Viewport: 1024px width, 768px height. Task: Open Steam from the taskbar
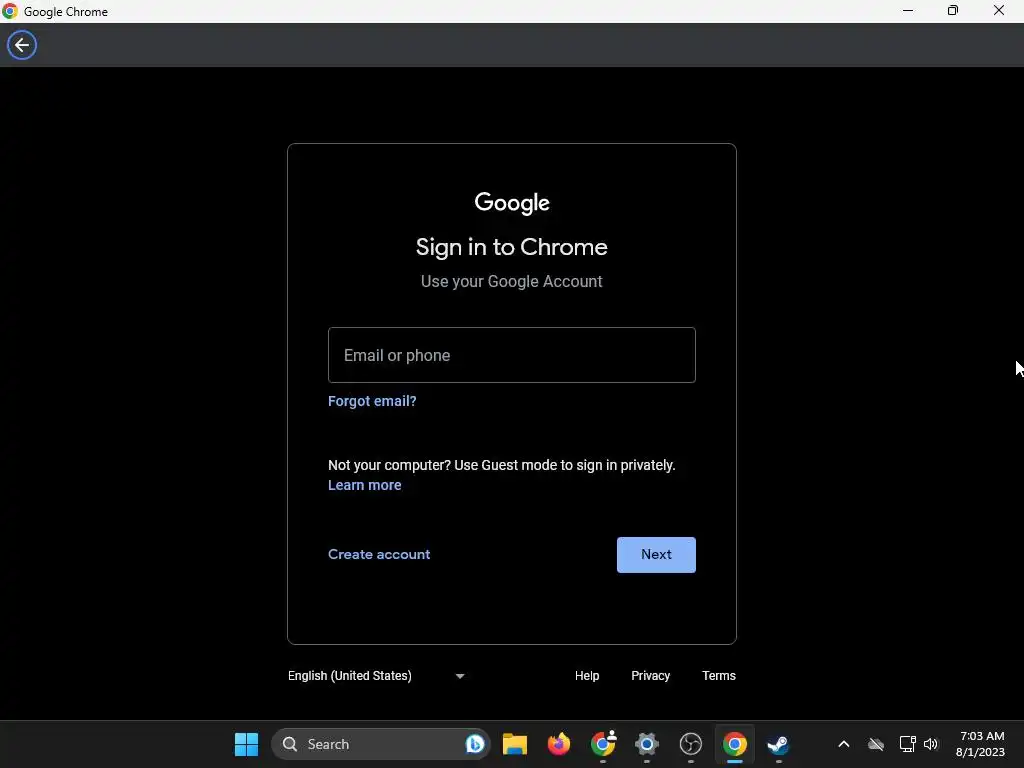(x=778, y=744)
